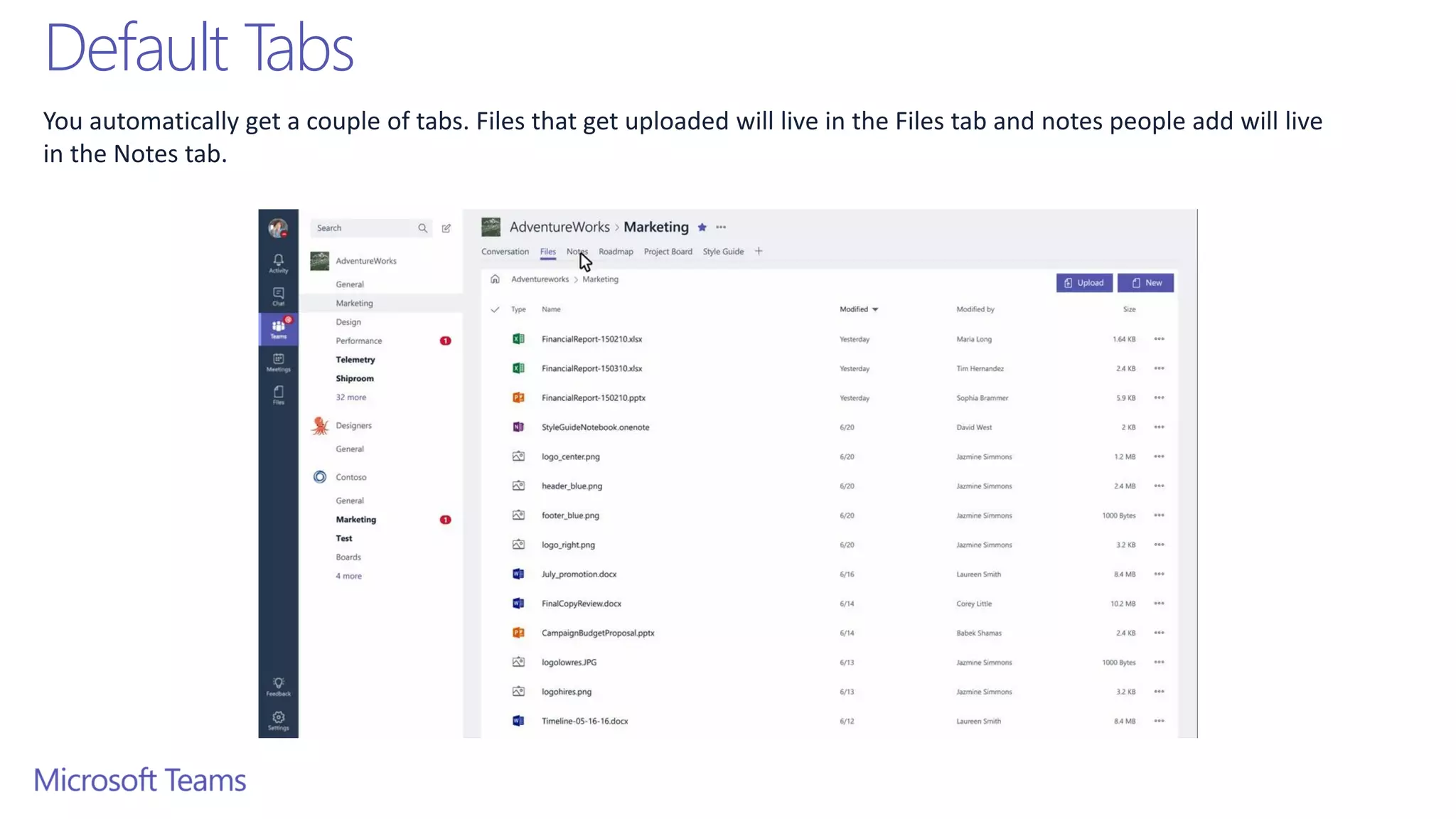Screen dimensions: 1456x819
Task: Click the search magnifier icon
Action: coord(422,228)
